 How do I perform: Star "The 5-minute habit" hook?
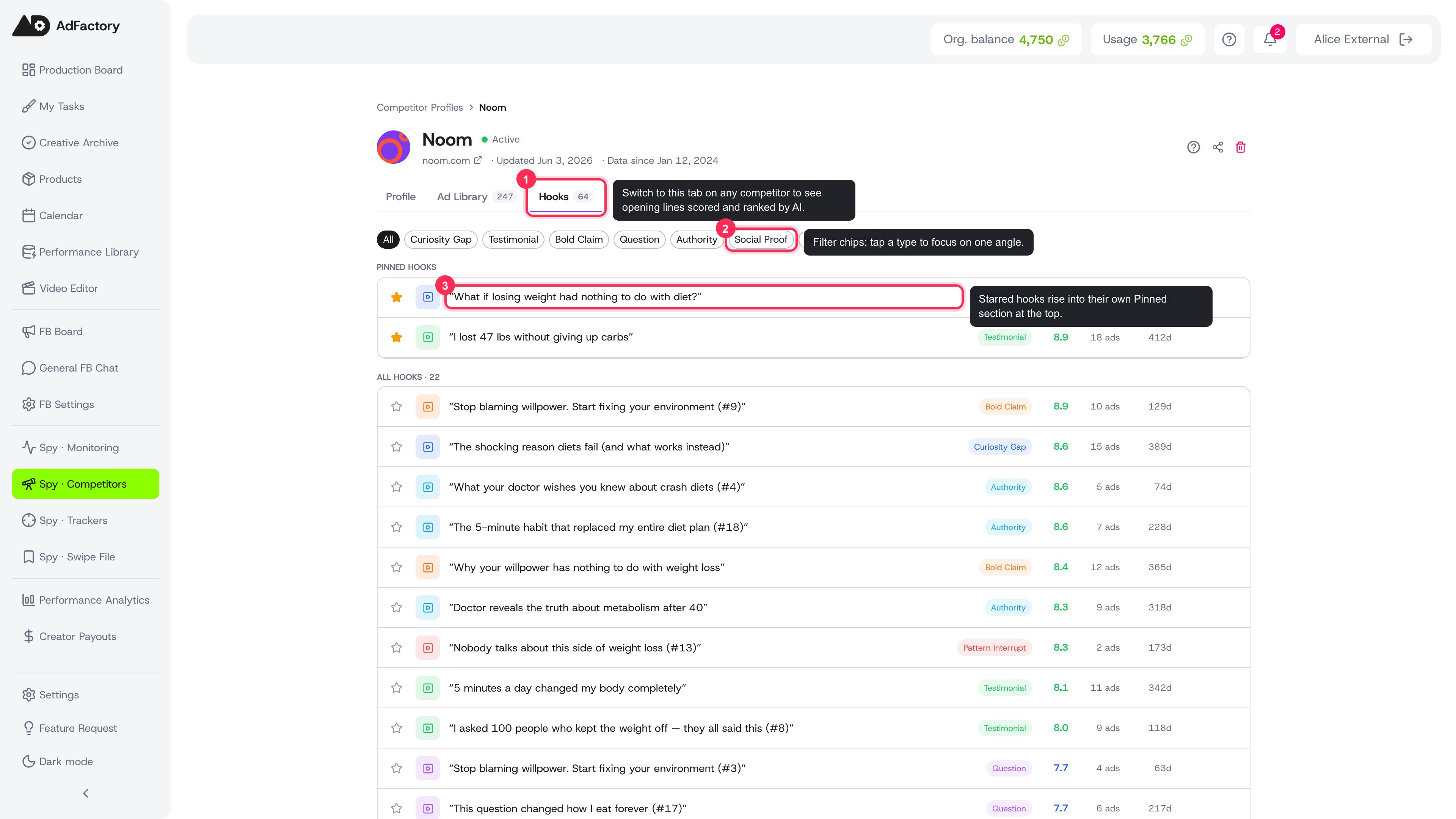pyautogui.click(x=397, y=527)
